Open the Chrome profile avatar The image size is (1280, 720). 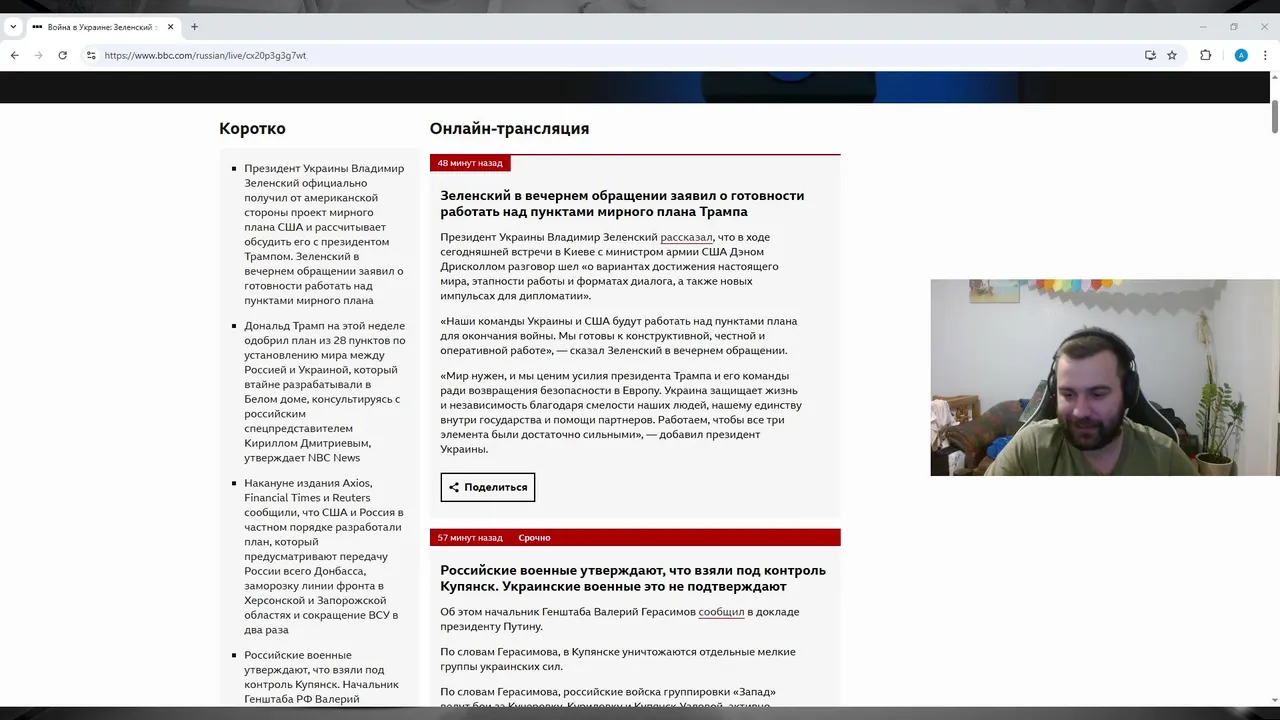(1241, 55)
